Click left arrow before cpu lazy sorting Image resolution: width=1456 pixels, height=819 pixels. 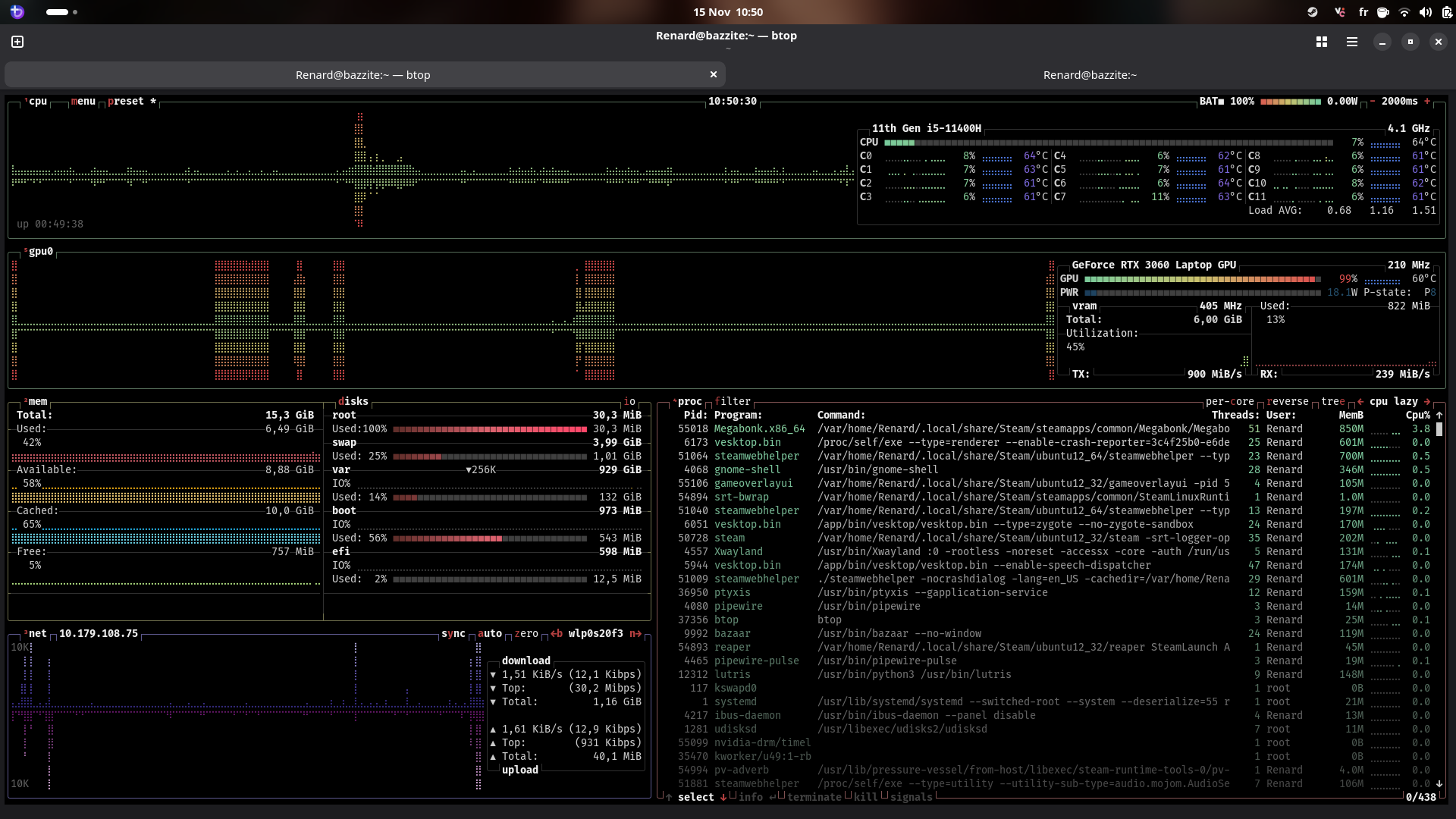[1360, 401]
